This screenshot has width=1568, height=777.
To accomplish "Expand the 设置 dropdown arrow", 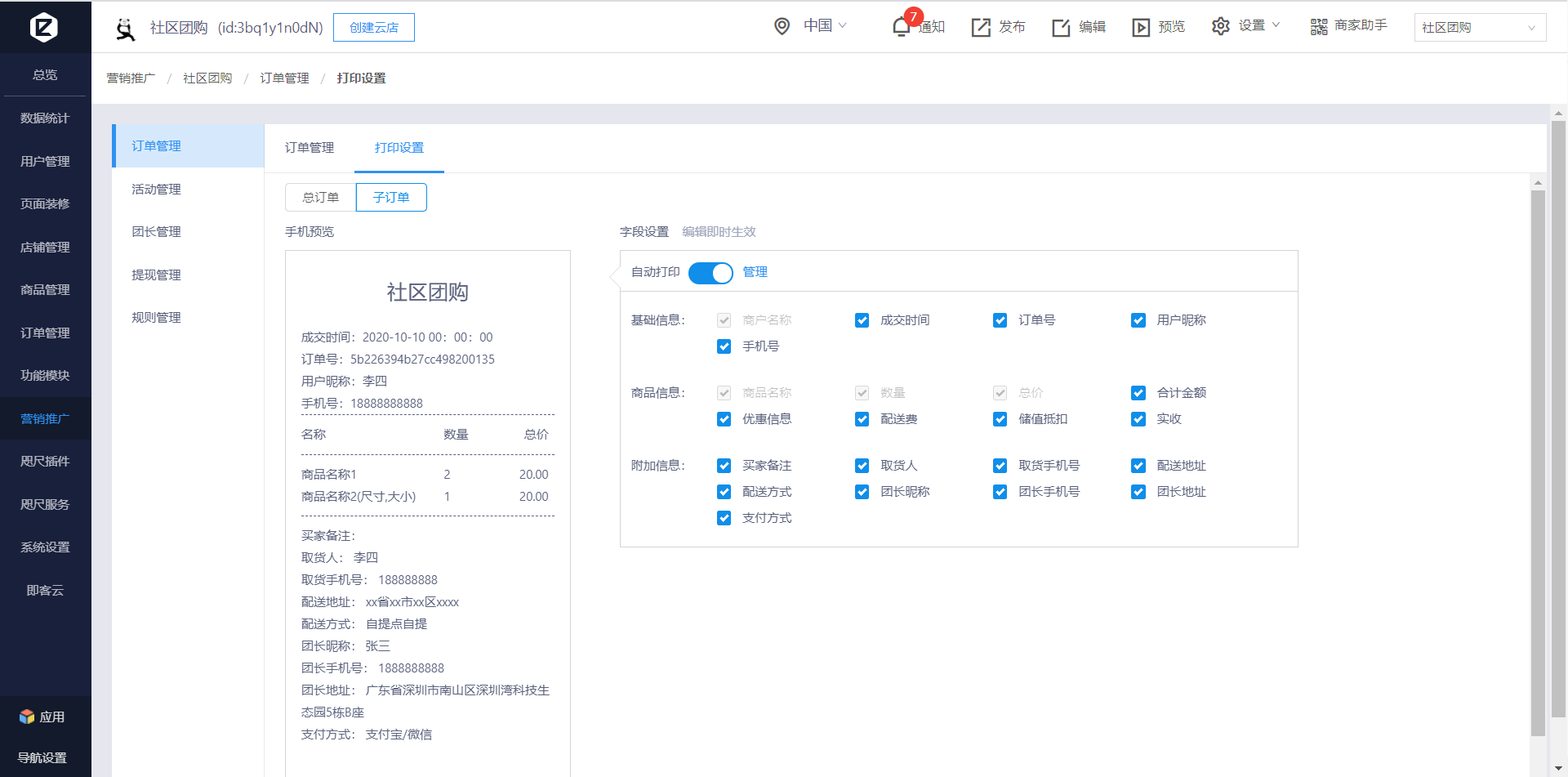I will (1276, 25).
